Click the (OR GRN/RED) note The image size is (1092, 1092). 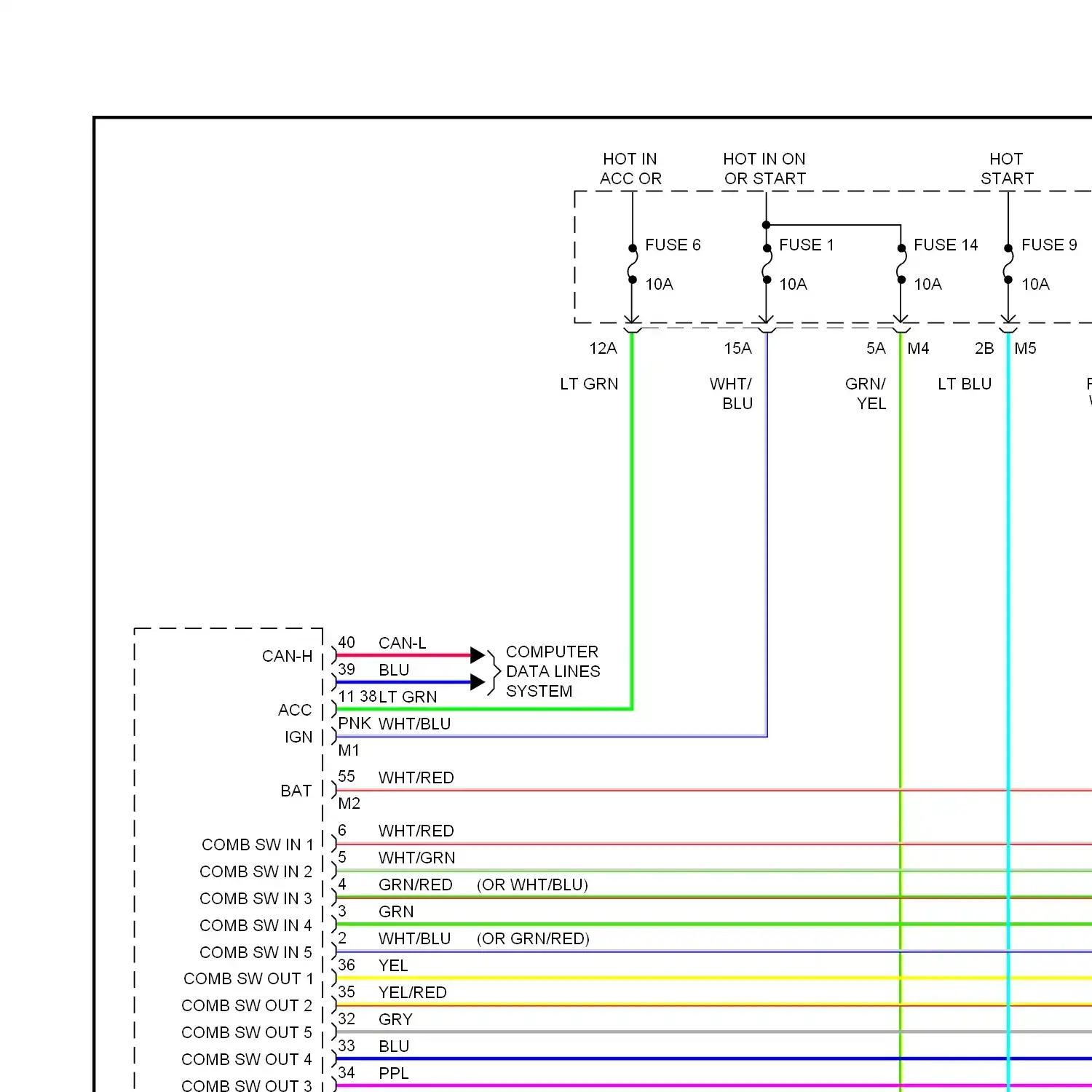click(533, 938)
